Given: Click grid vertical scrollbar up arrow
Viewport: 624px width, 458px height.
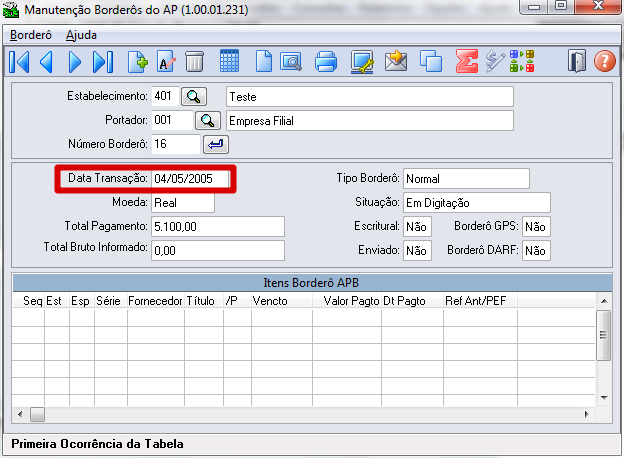Looking at the screenshot, I should 604,301.
